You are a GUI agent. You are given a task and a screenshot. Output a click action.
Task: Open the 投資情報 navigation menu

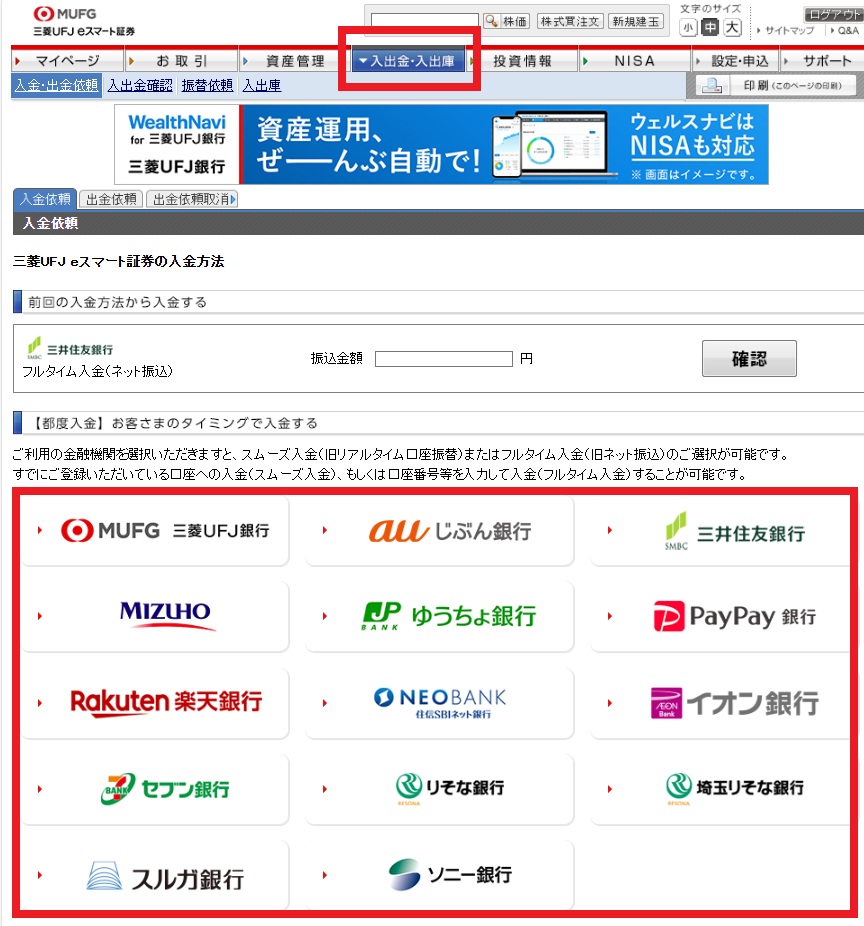[x=522, y=60]
